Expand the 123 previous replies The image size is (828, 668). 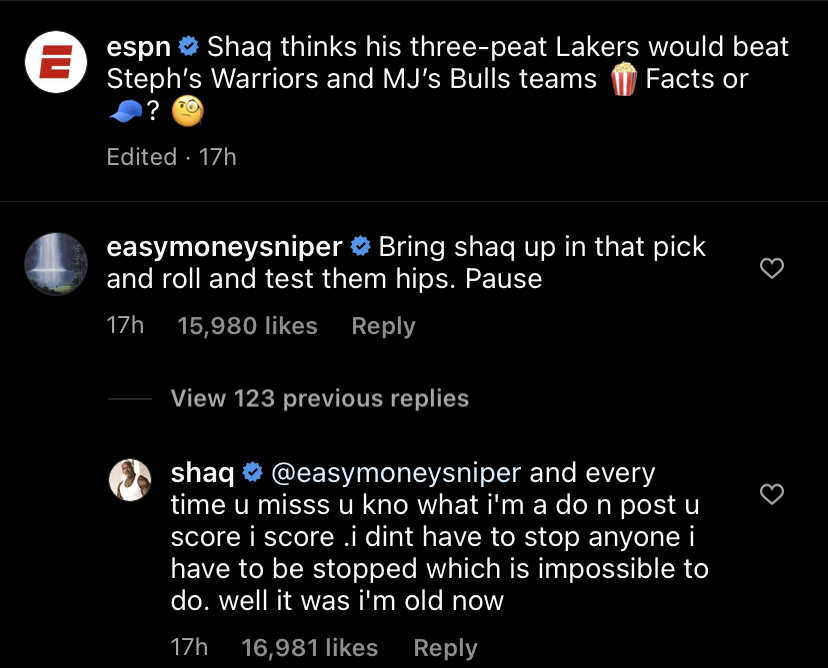[x=319, y=398]
